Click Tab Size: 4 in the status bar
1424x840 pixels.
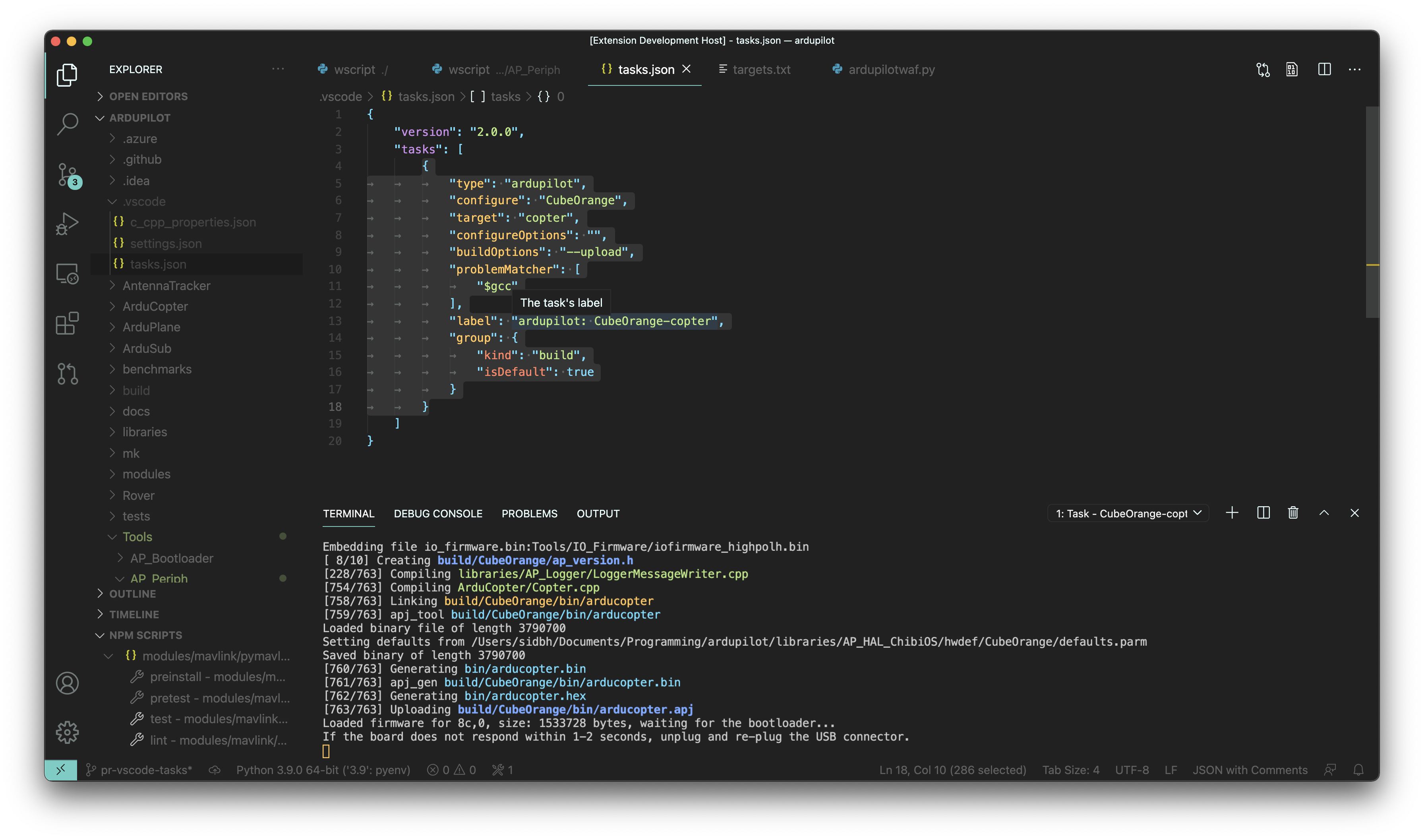tap(1070, 770)
